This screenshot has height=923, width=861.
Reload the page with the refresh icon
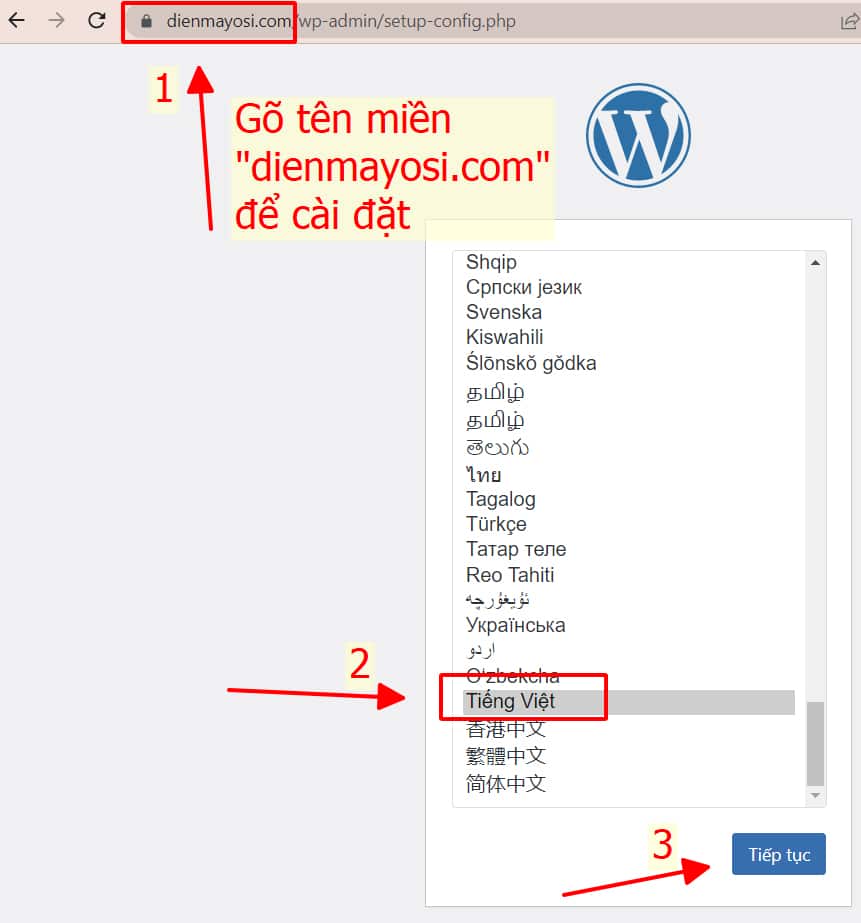pyautogui.click(x=95, y=20)
